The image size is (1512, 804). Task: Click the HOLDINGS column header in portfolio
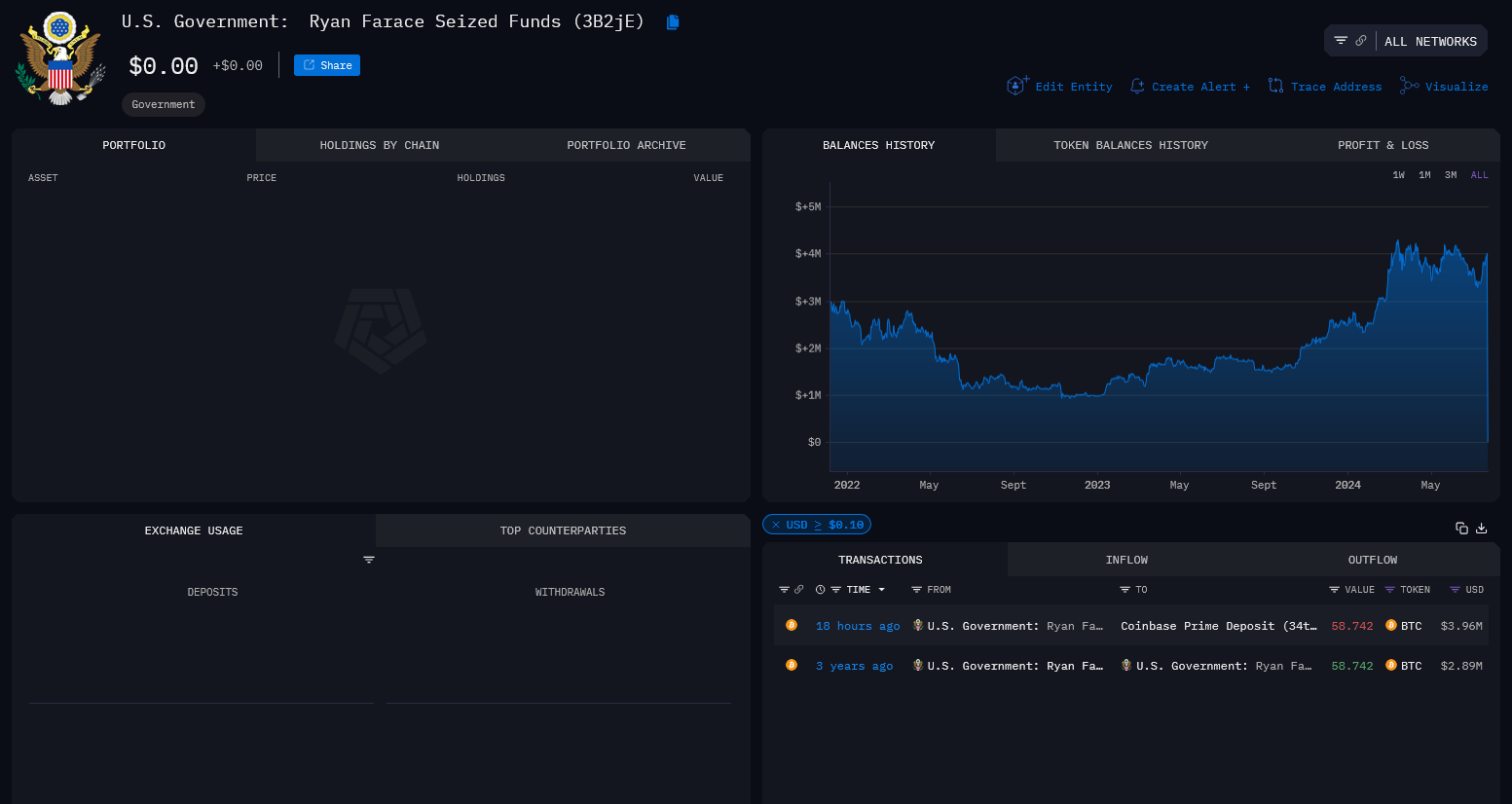coord(481,178)
